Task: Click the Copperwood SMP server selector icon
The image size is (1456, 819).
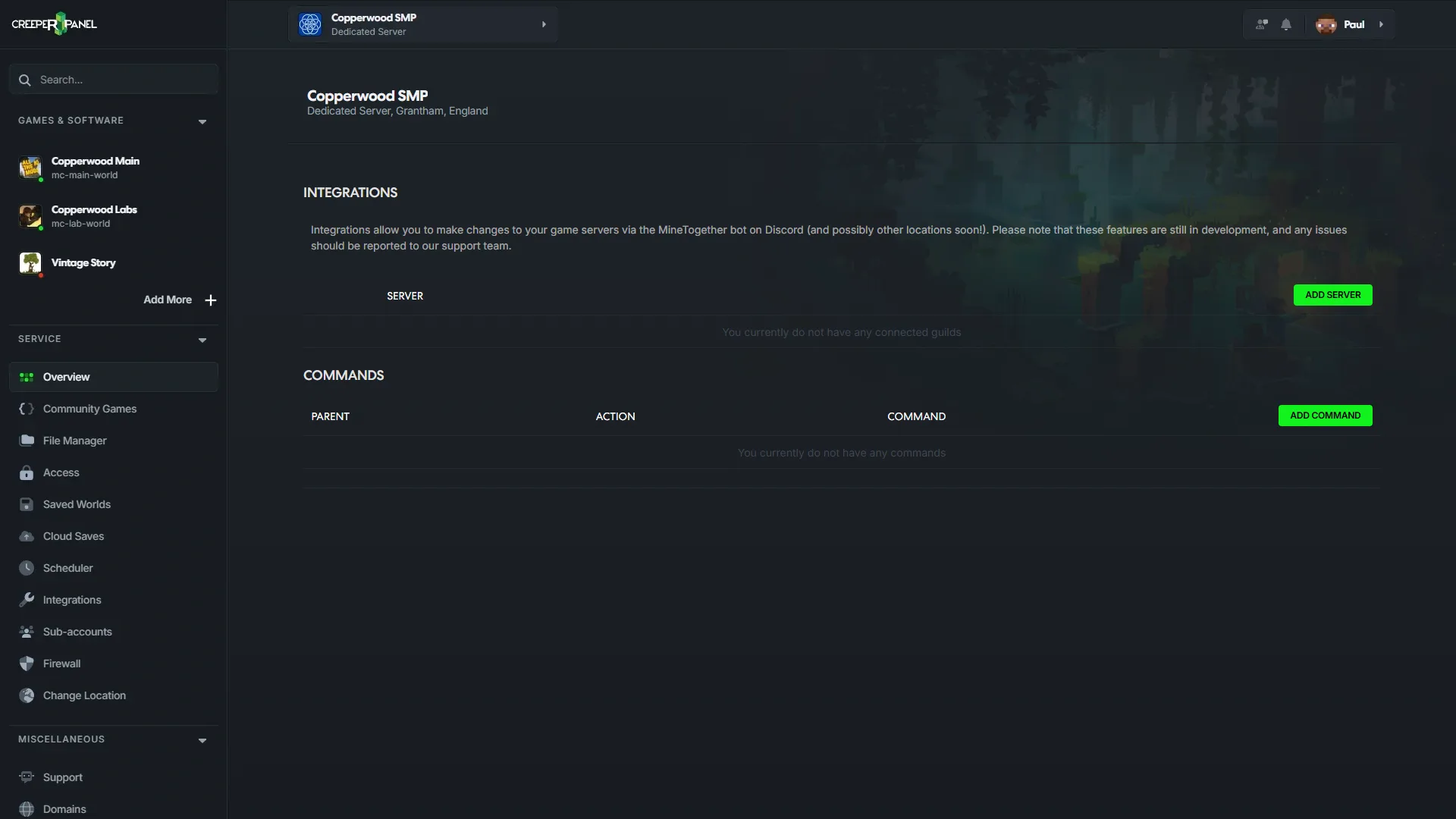Action: point(310,24)
